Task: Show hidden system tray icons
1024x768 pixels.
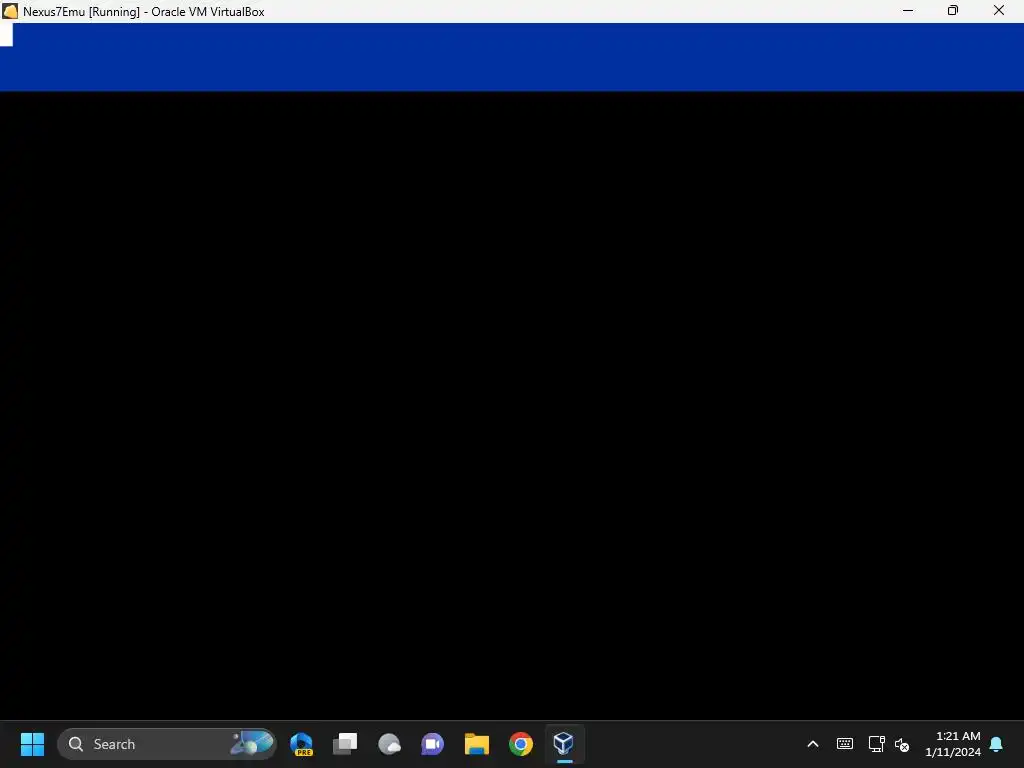Action: click(x=813, y=744)
